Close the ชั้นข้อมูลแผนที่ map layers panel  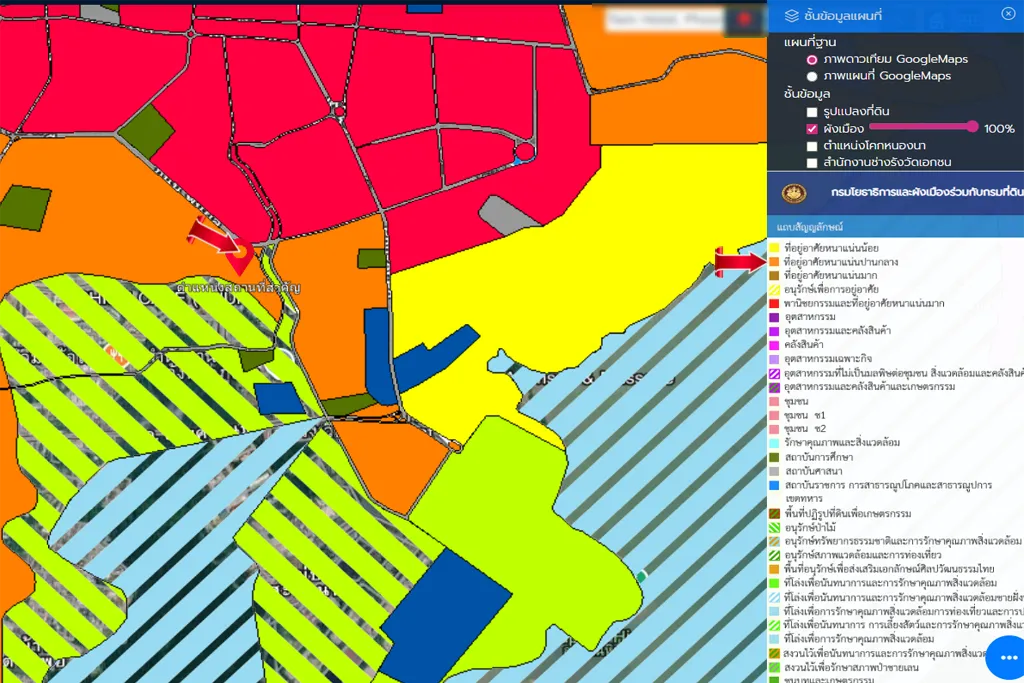coord(1007,14)
